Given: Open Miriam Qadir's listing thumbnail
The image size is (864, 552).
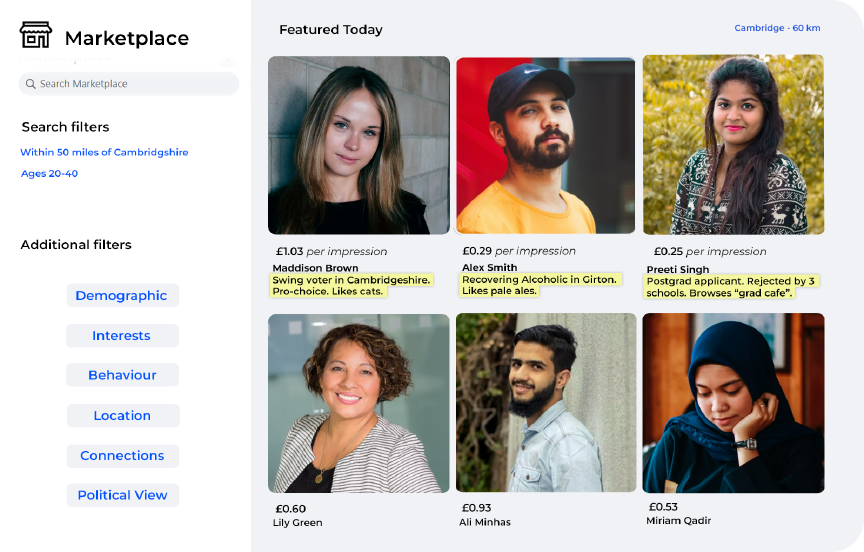Looking at the screenshot, I should click(733, 403).
